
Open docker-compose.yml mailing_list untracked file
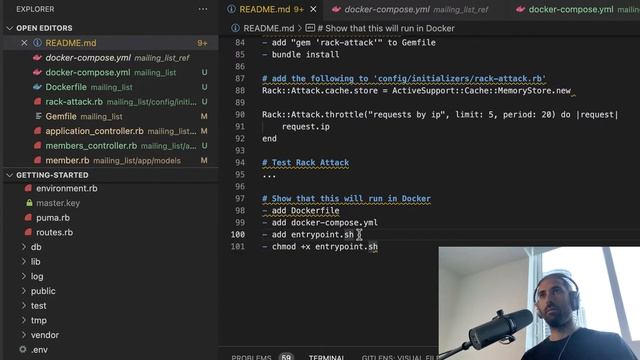click(x=111, y=72)
